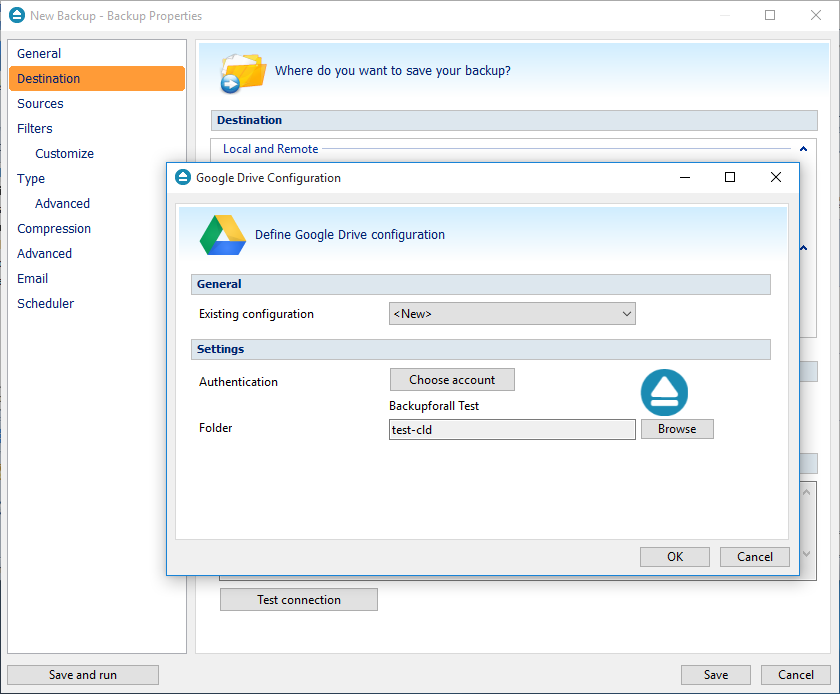Open the Existing configuration dropdown

coord(512,314)
